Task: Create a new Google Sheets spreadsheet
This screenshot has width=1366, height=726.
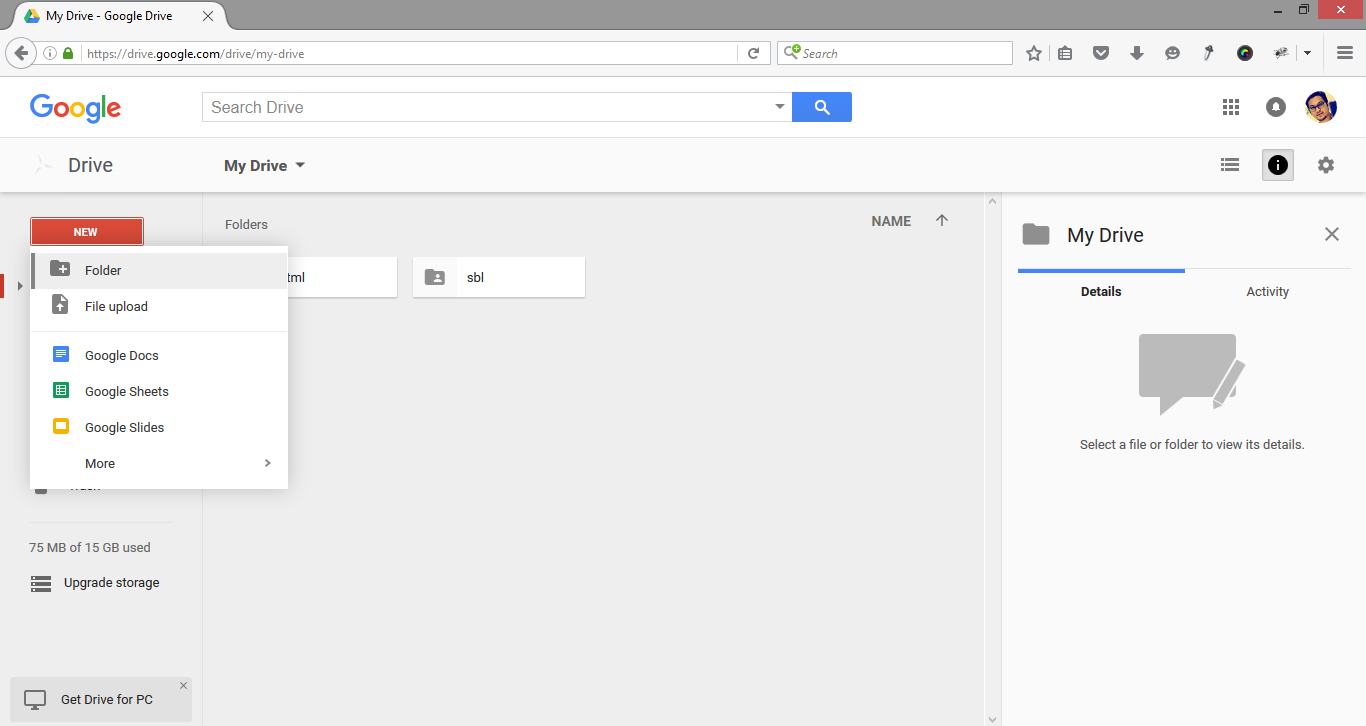Action: point(126,391)
